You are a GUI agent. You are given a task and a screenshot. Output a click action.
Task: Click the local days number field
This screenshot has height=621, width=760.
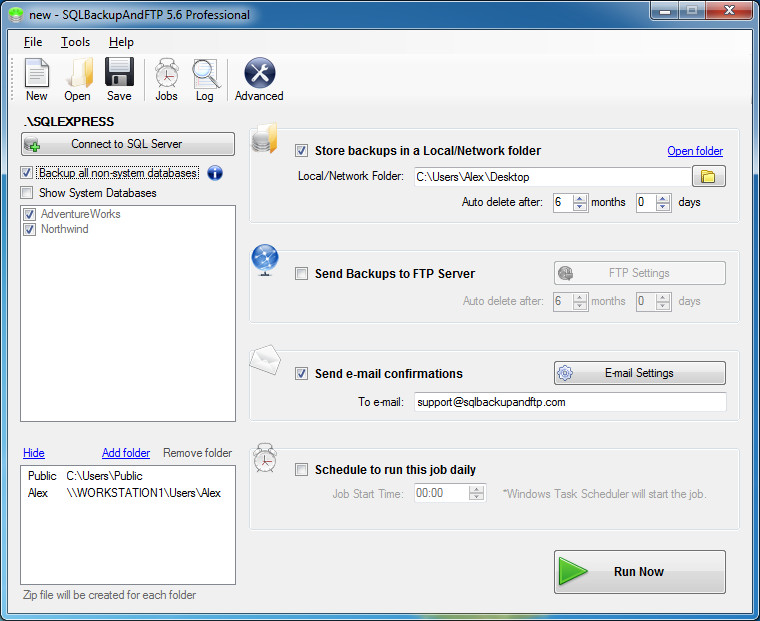click(x=647, y=202)
